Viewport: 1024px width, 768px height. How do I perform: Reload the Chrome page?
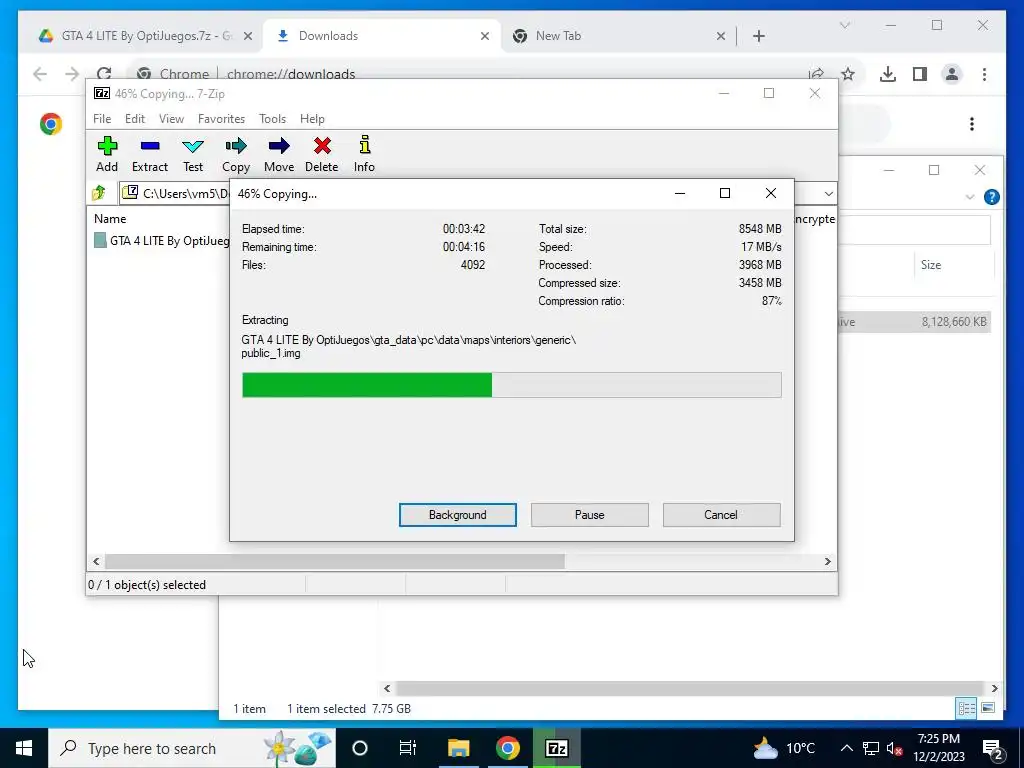[x=104, y=73]
